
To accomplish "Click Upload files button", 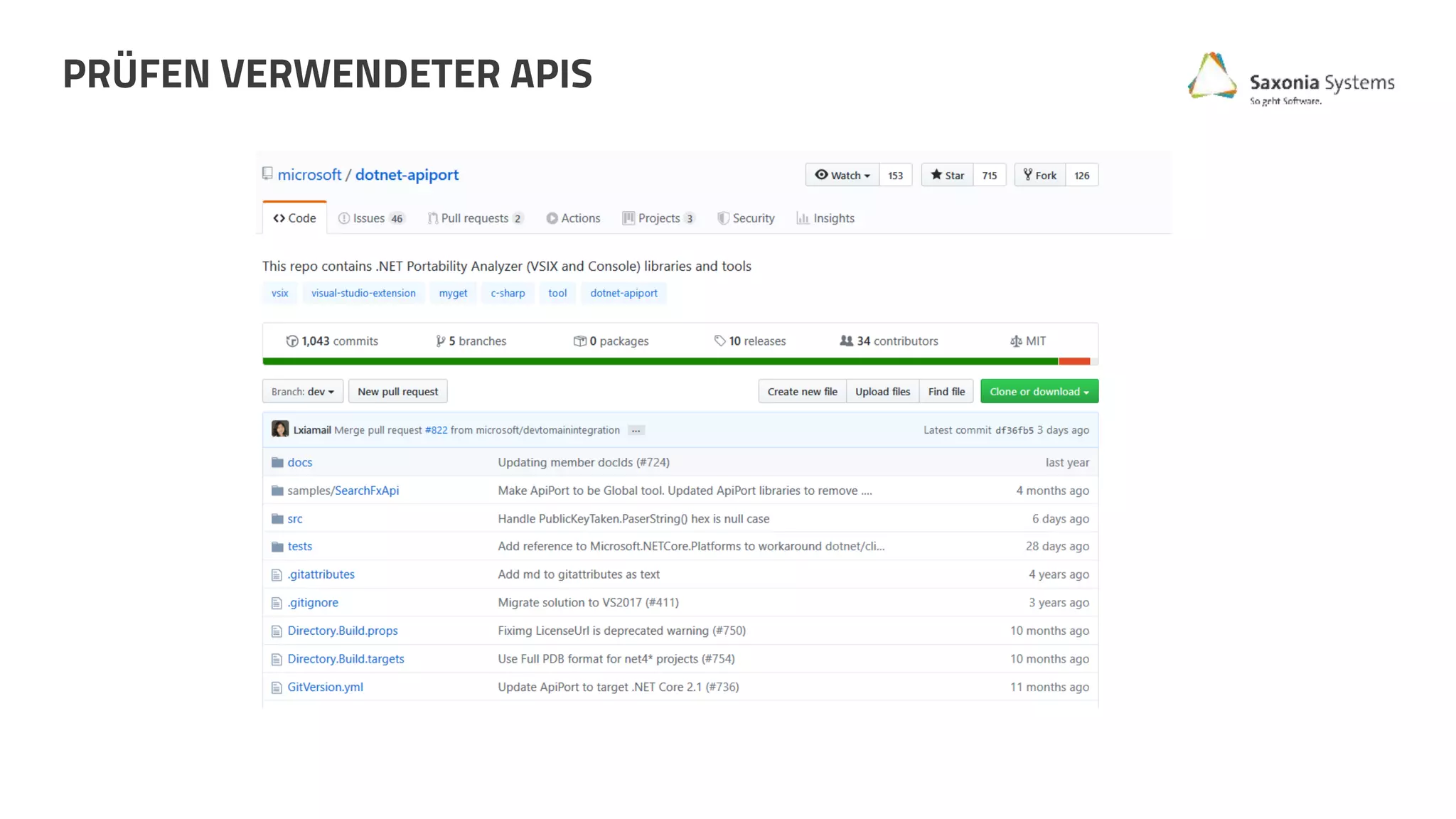I will pyautogui.click(x=882, y=392).
